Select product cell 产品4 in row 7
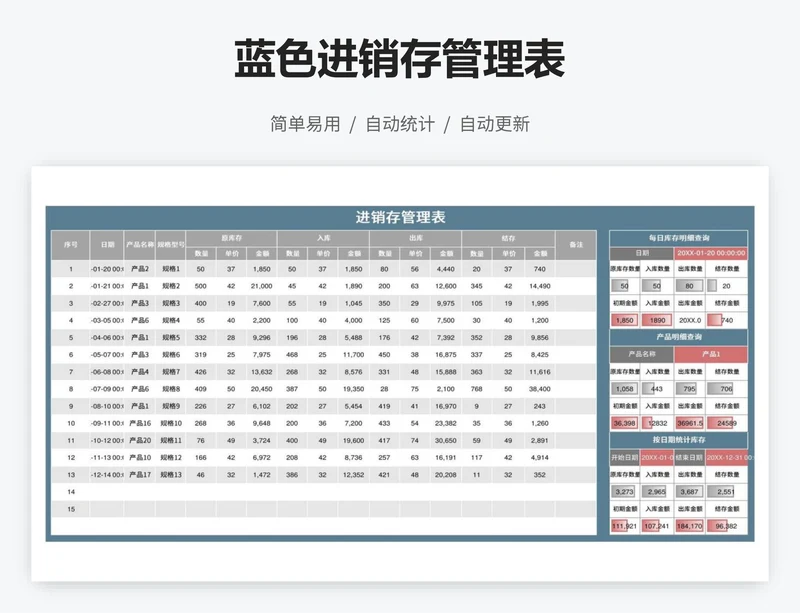The height and width of the screenshot is (613, 800). point(140,372)
